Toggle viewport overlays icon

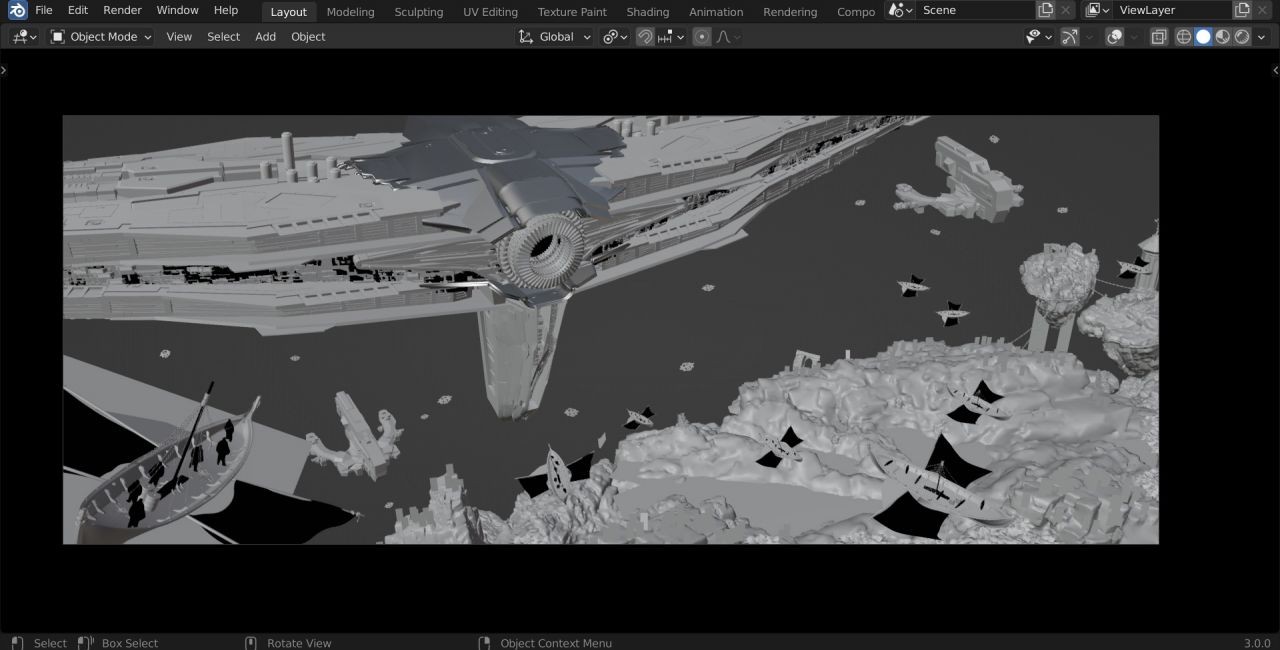click(x=1115, y=37)
